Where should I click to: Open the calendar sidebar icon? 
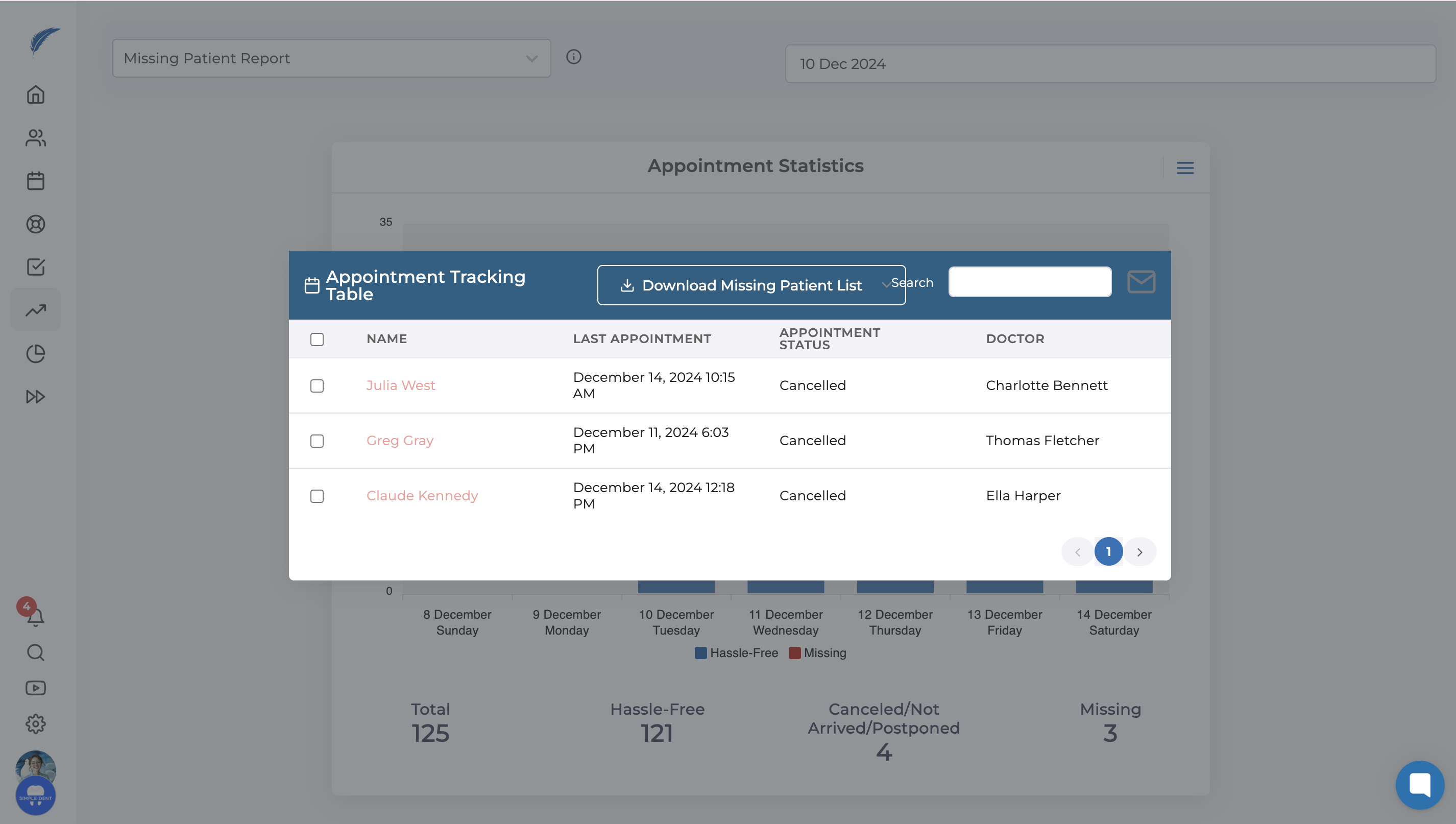[35, 181]
